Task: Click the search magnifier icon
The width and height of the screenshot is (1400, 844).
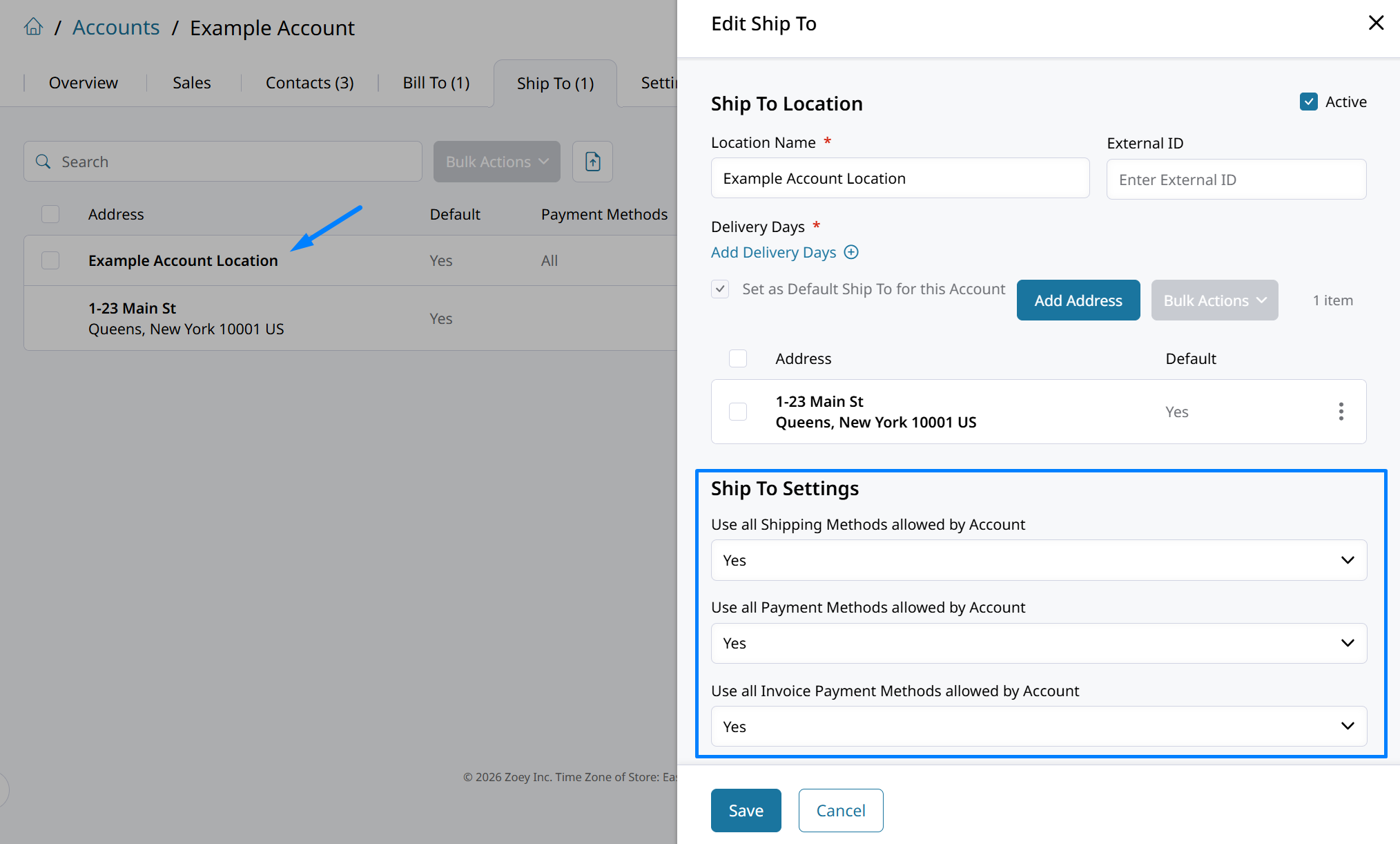Action: click(43, 162)
